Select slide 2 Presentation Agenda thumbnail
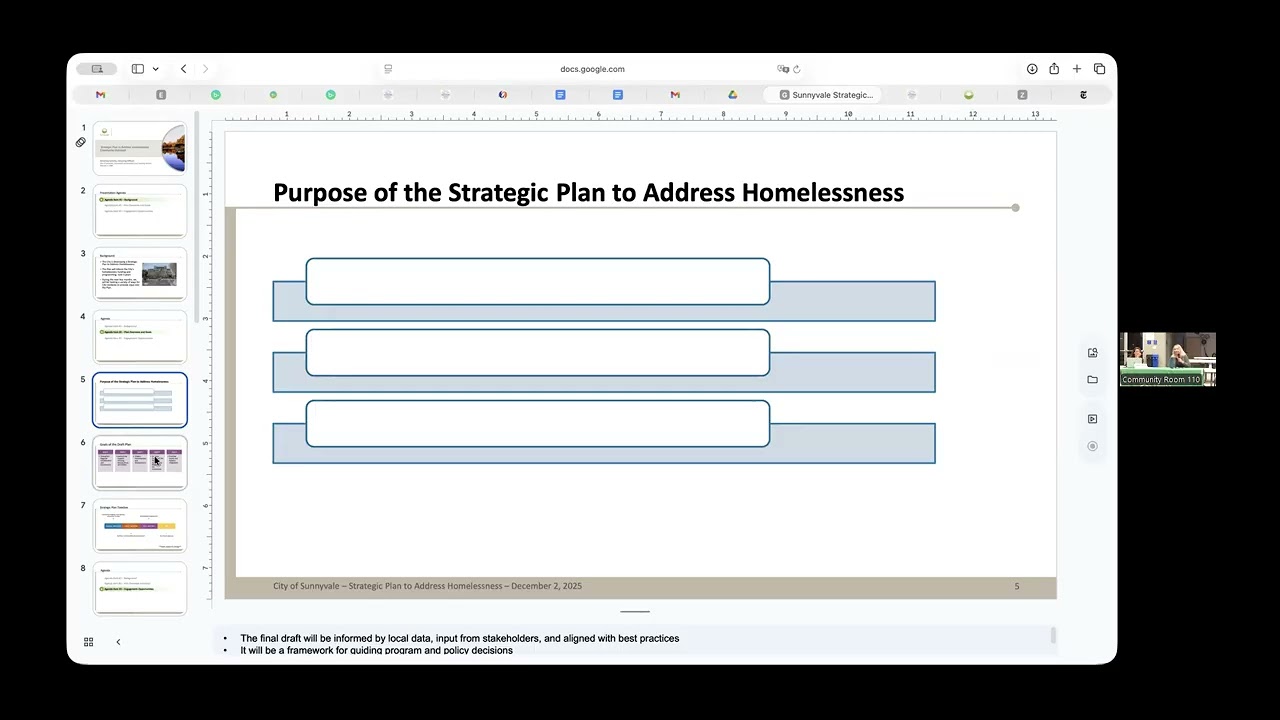The width and height of the screenshot is (1280, 720). pyautogui.click(x=140, y=211)
